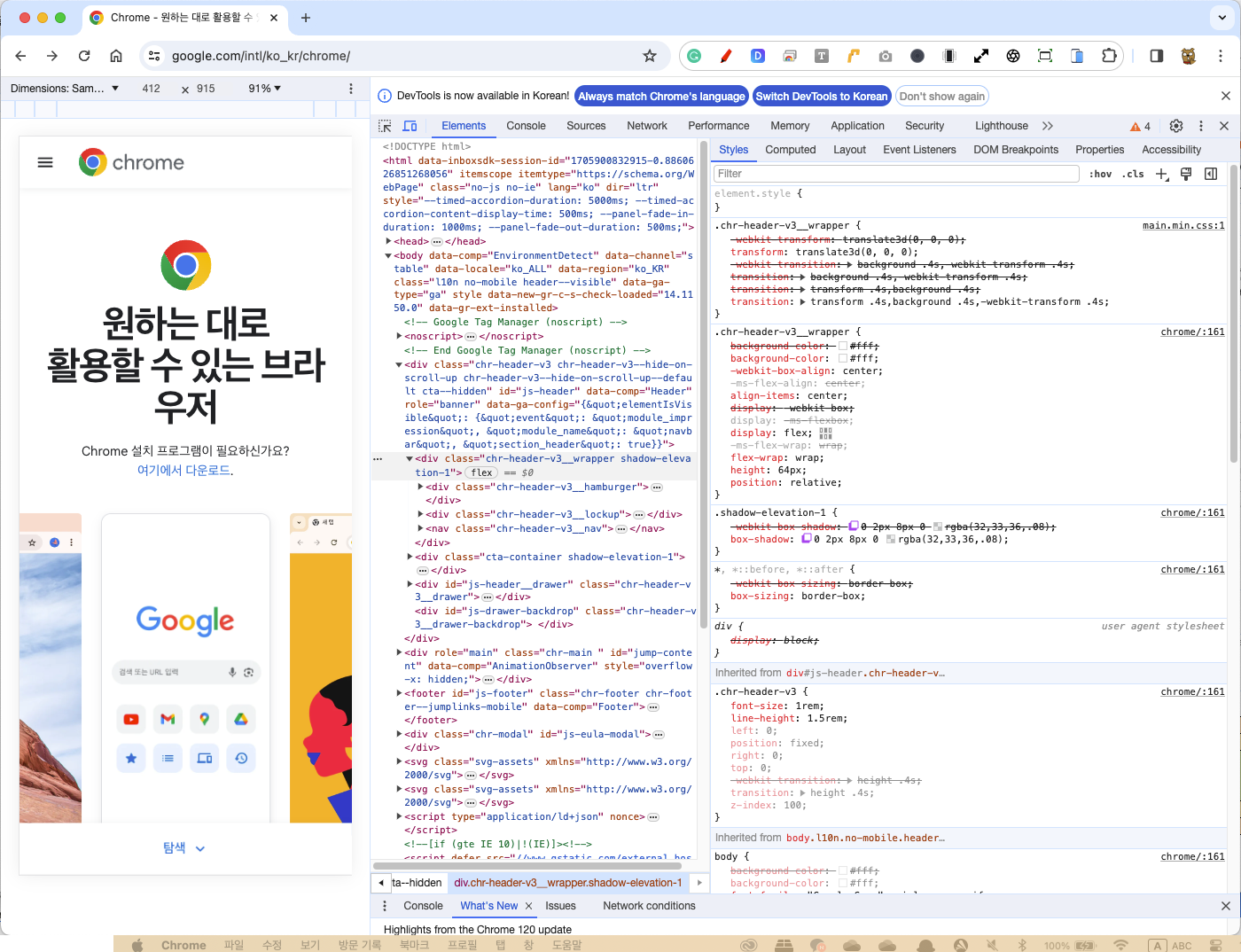Click Switch DevTools to Korean button
The image size is (1241, 952).
822,97
